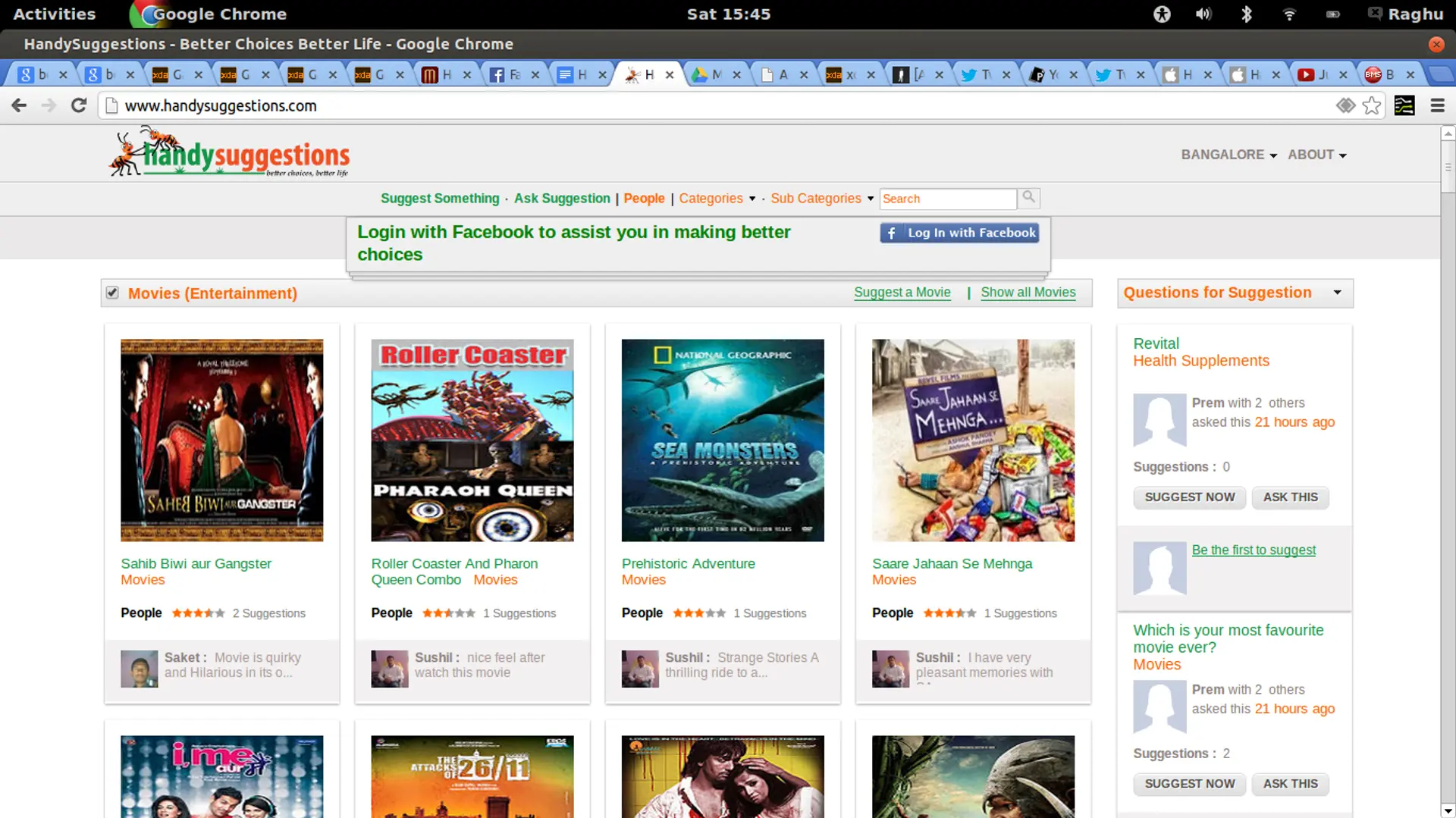The image size is (1456, 818).
Task: Go back using the browser back arrow
Action: [x=19, y=105]
